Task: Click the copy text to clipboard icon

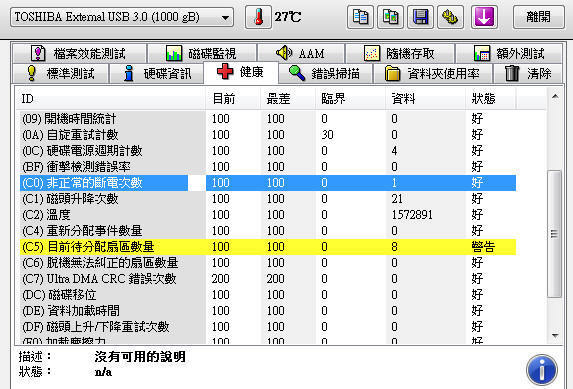Action: point(360,17)
